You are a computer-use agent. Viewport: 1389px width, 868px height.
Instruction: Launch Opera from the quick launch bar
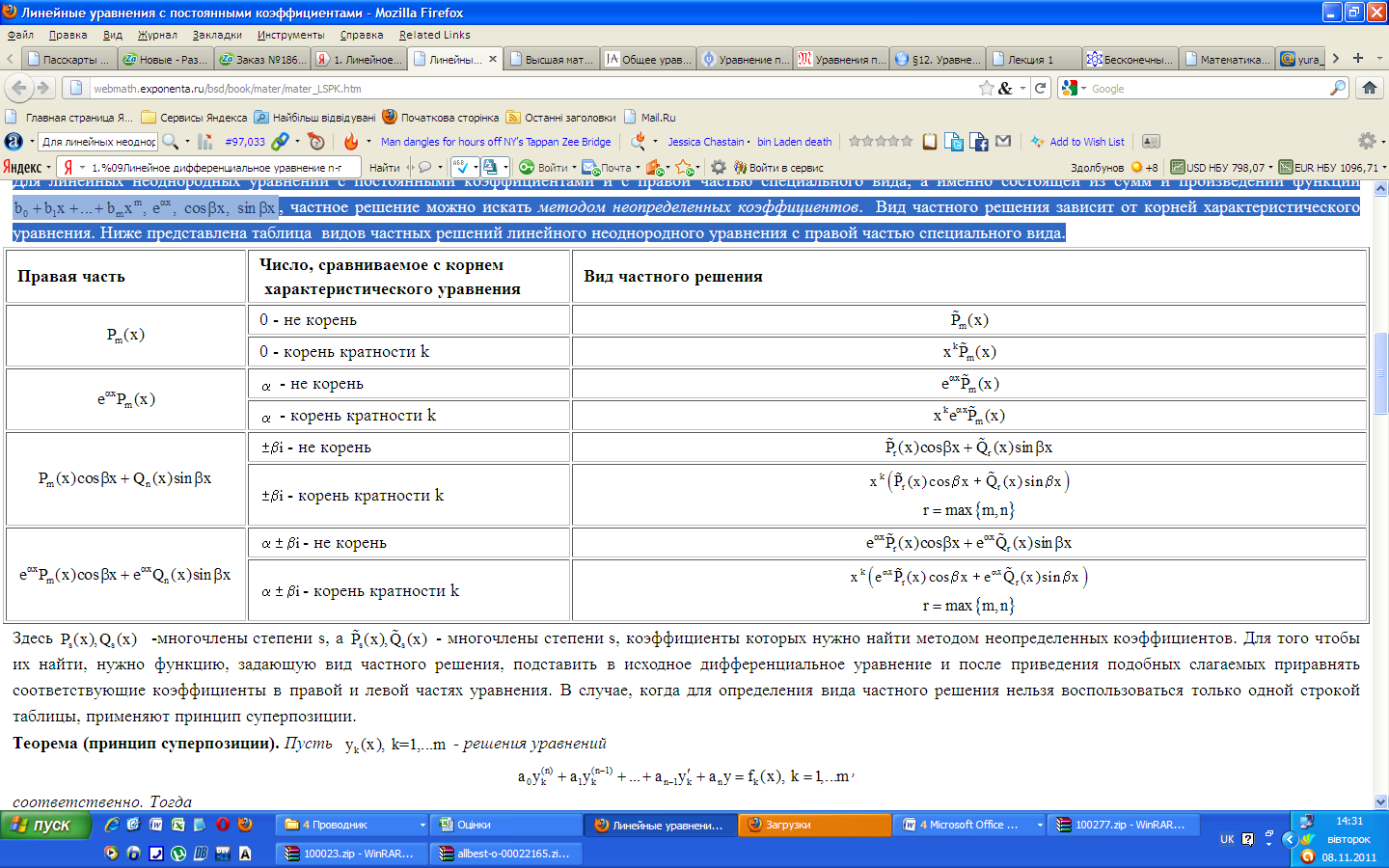tap(223, 825)
